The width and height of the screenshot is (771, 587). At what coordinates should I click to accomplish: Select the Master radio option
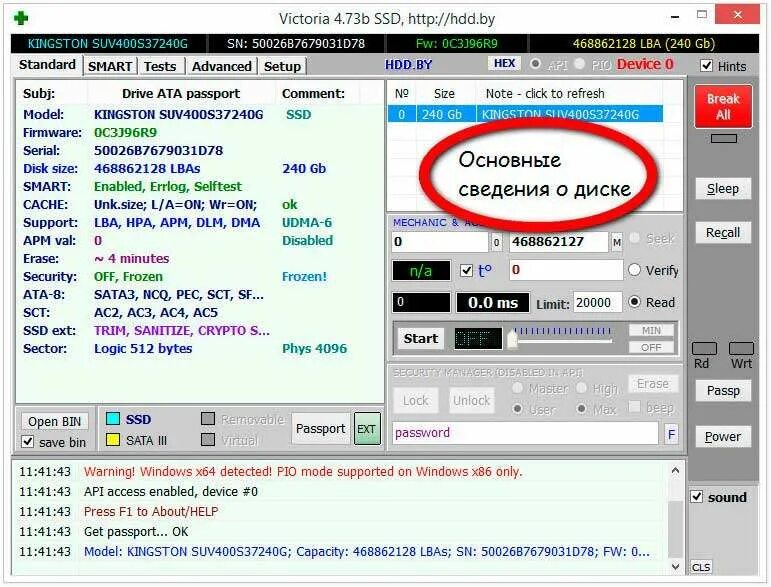pyautogui.click(x=517, y=388)
